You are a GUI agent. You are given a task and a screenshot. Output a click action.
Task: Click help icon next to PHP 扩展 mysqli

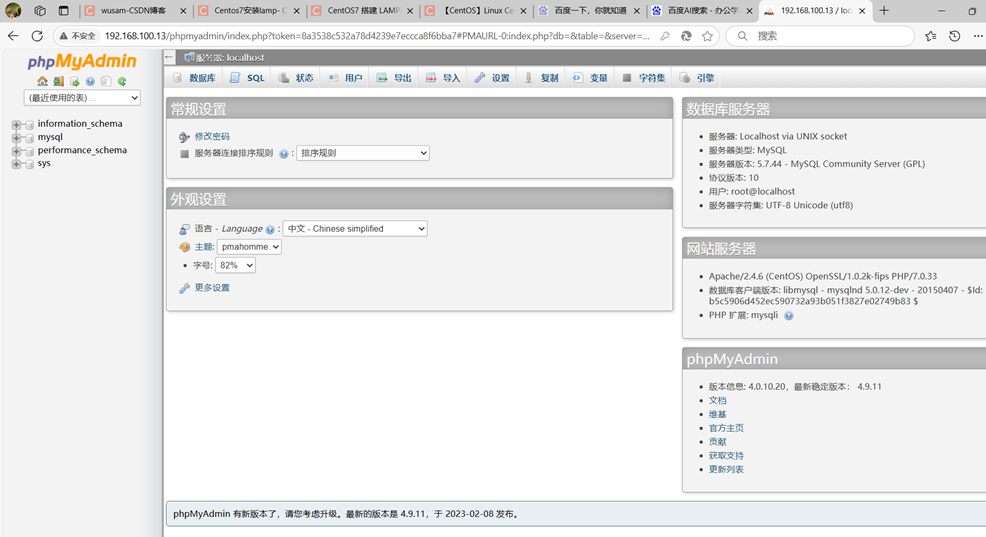click(789, 316)
